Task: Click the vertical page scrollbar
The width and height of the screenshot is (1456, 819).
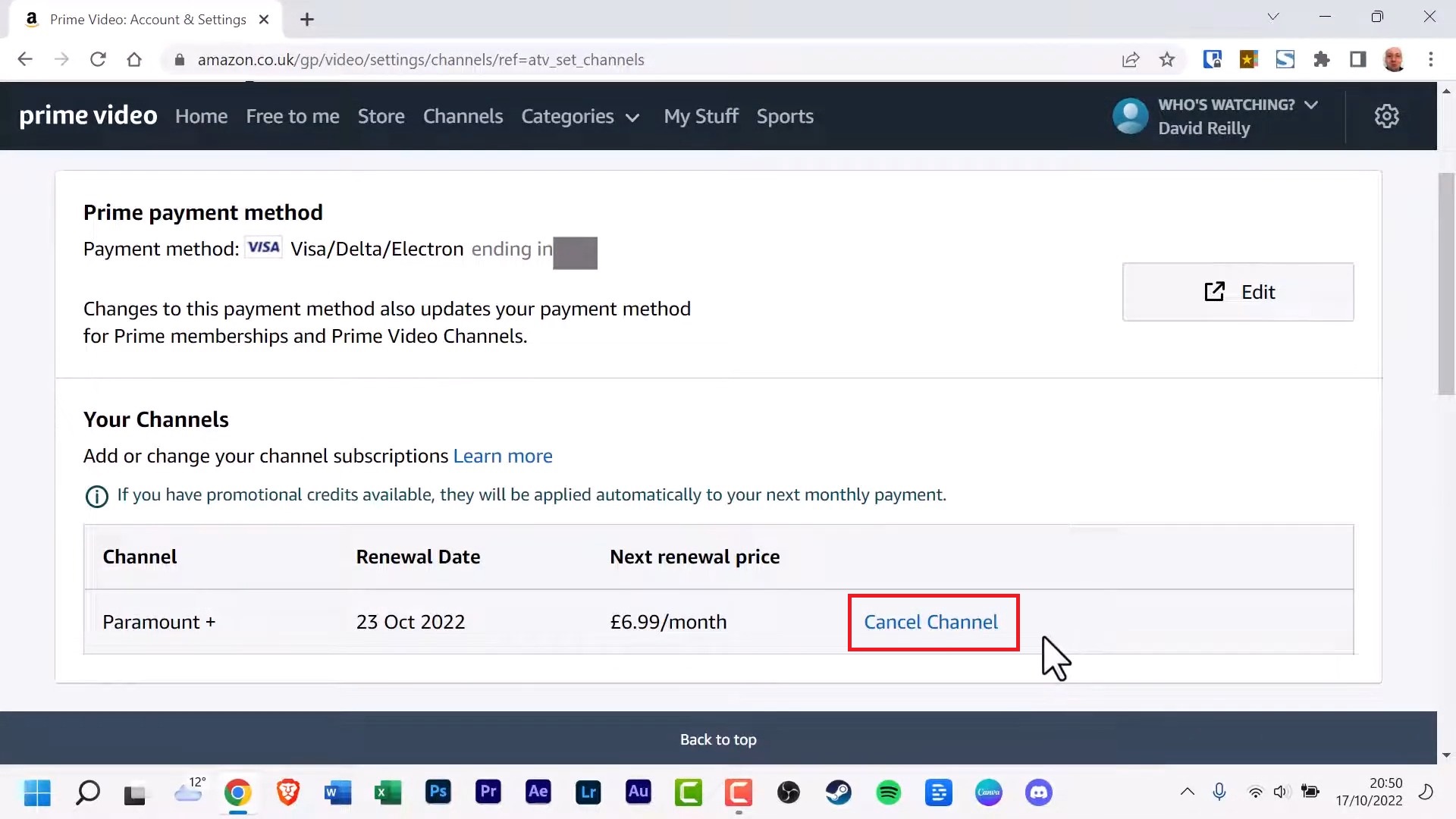Action: click(1446, 284)
